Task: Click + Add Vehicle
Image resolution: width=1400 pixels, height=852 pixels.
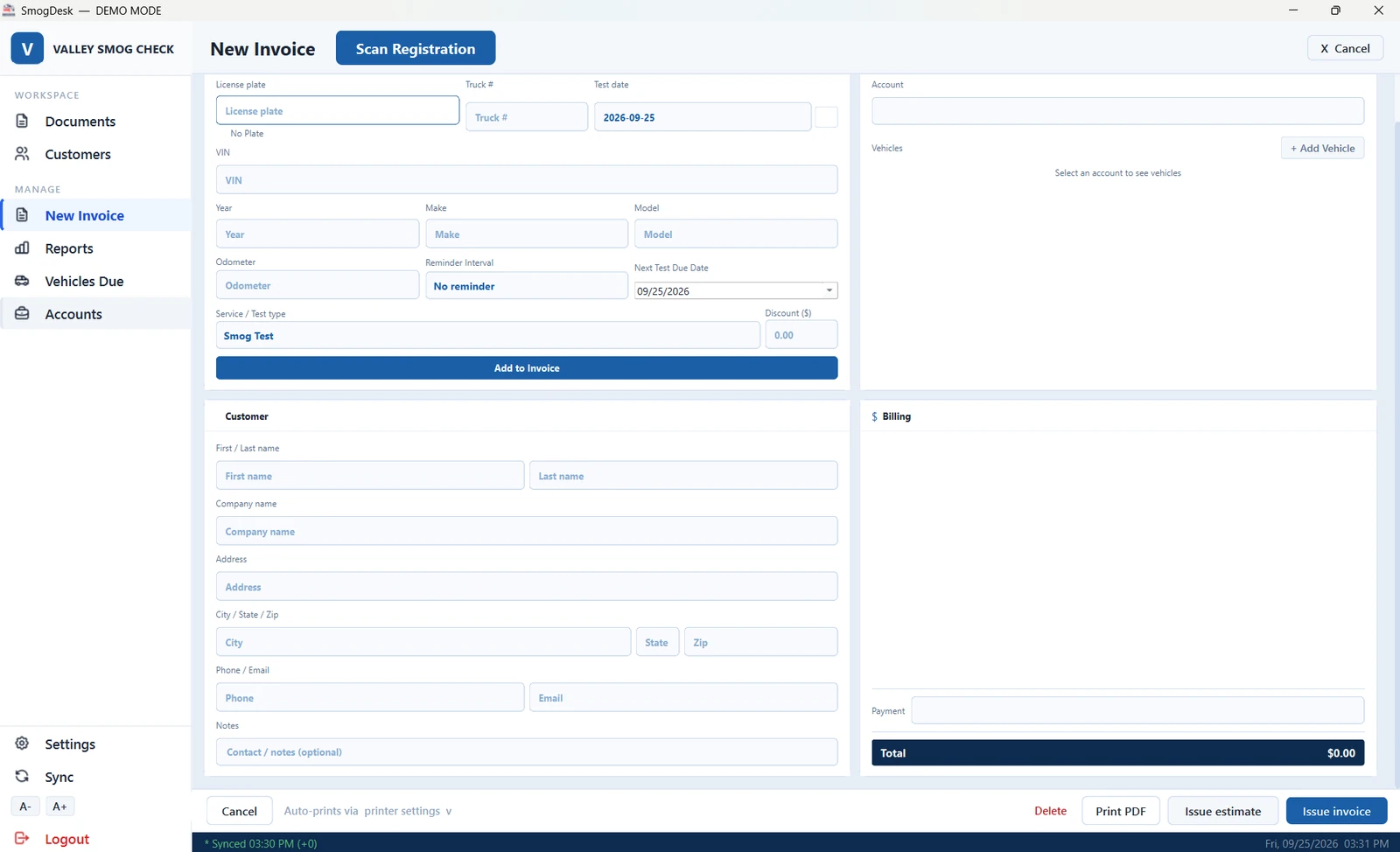Action: (x=1322, y=148)
